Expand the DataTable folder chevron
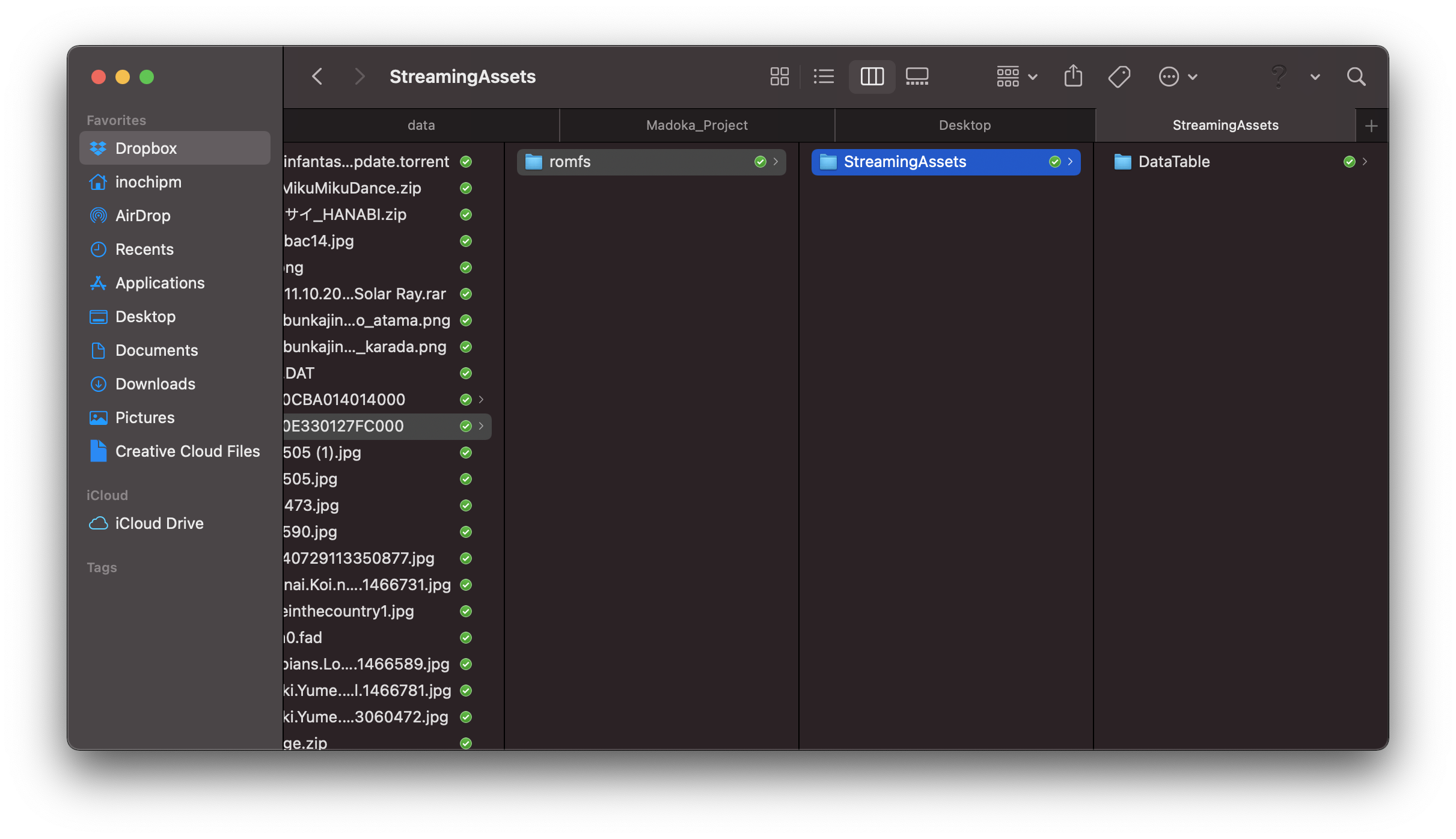This screenshot has height=839, width=1456. [1365, 162]
